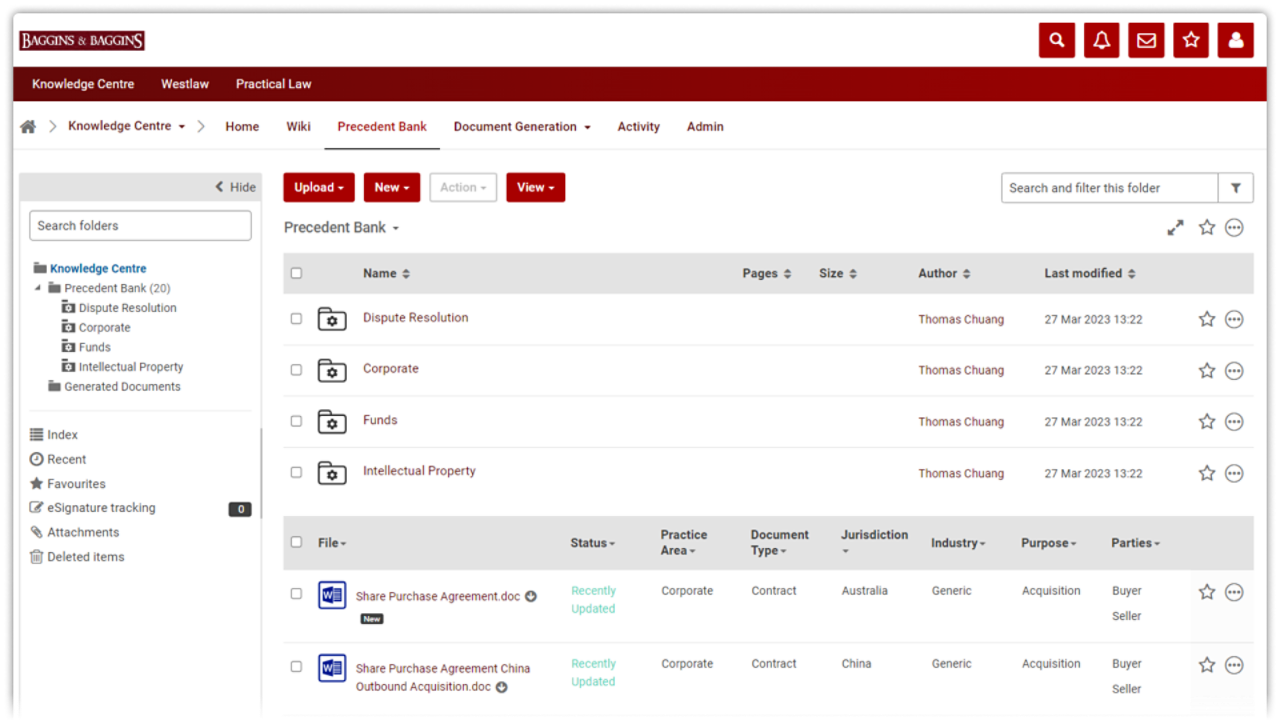Open notifications bell icon
The height and width of the screenshot is (720, 1280).
(x=1101, y=41)
